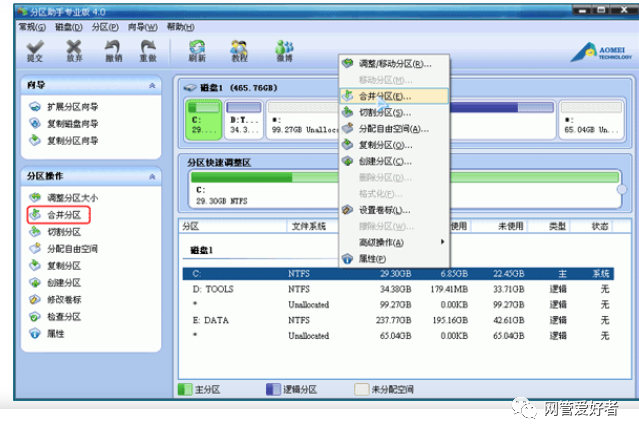Open the 微博 (Weibo) toolbar icon

point(284,50)
